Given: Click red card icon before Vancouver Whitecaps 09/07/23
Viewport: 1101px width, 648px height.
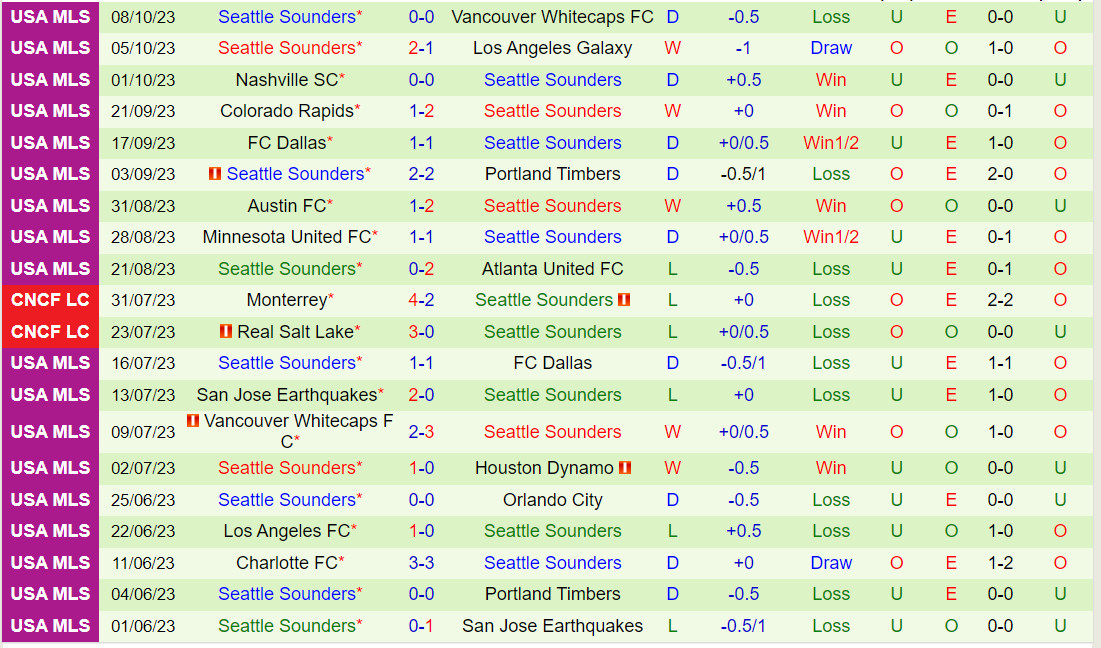Looking at the screenshot, I should [x=192, y=421].
